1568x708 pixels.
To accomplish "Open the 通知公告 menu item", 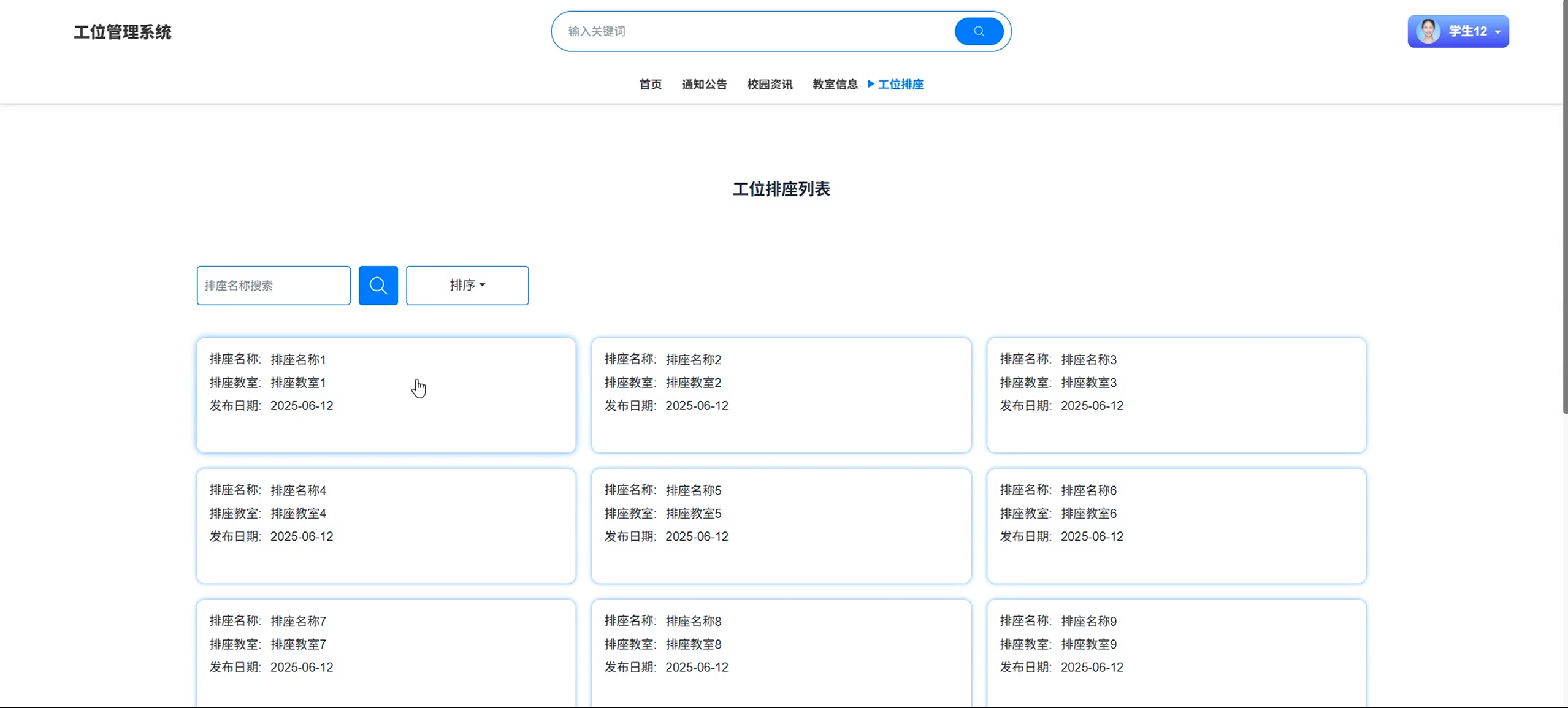I will [x=704, y=85].
